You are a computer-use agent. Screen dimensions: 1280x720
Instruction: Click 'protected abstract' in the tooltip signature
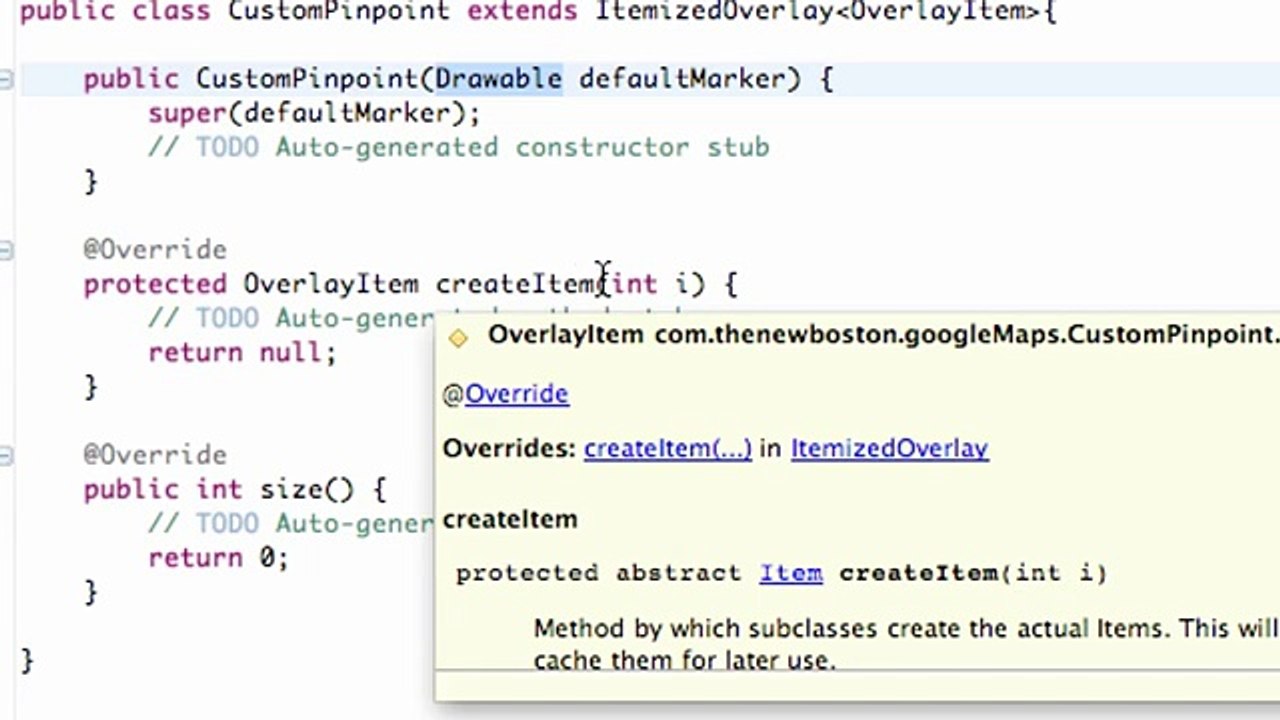point(598,573)
